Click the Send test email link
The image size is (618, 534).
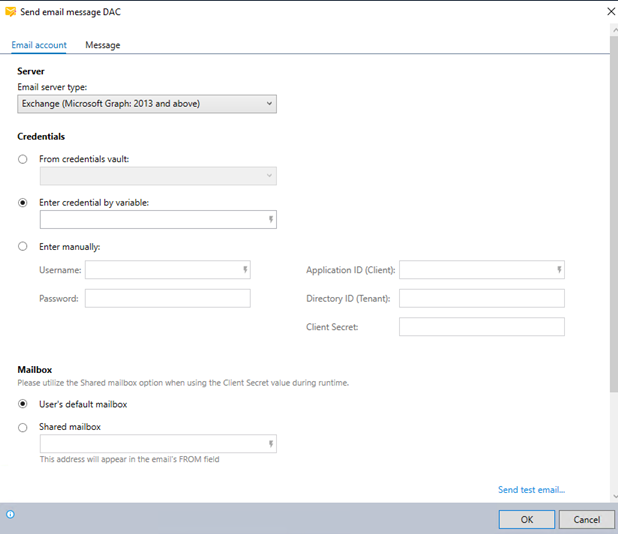point(531,490)
